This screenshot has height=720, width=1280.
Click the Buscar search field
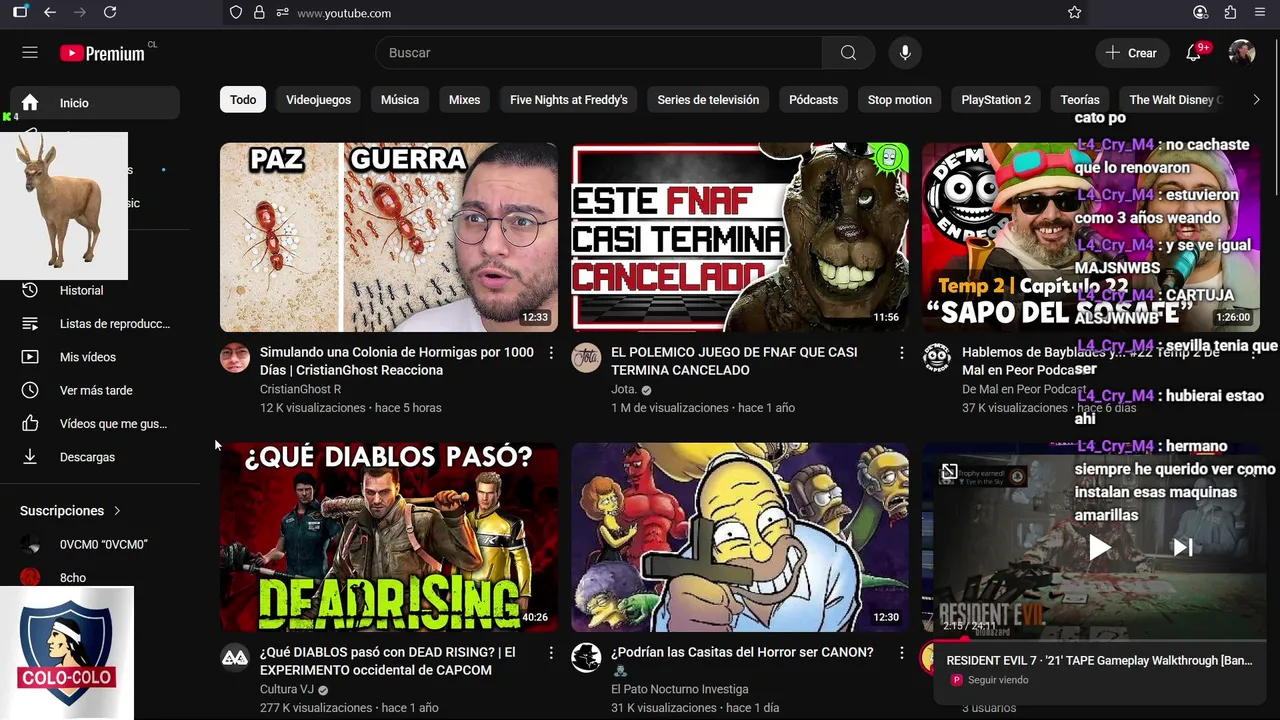(600, 53)
